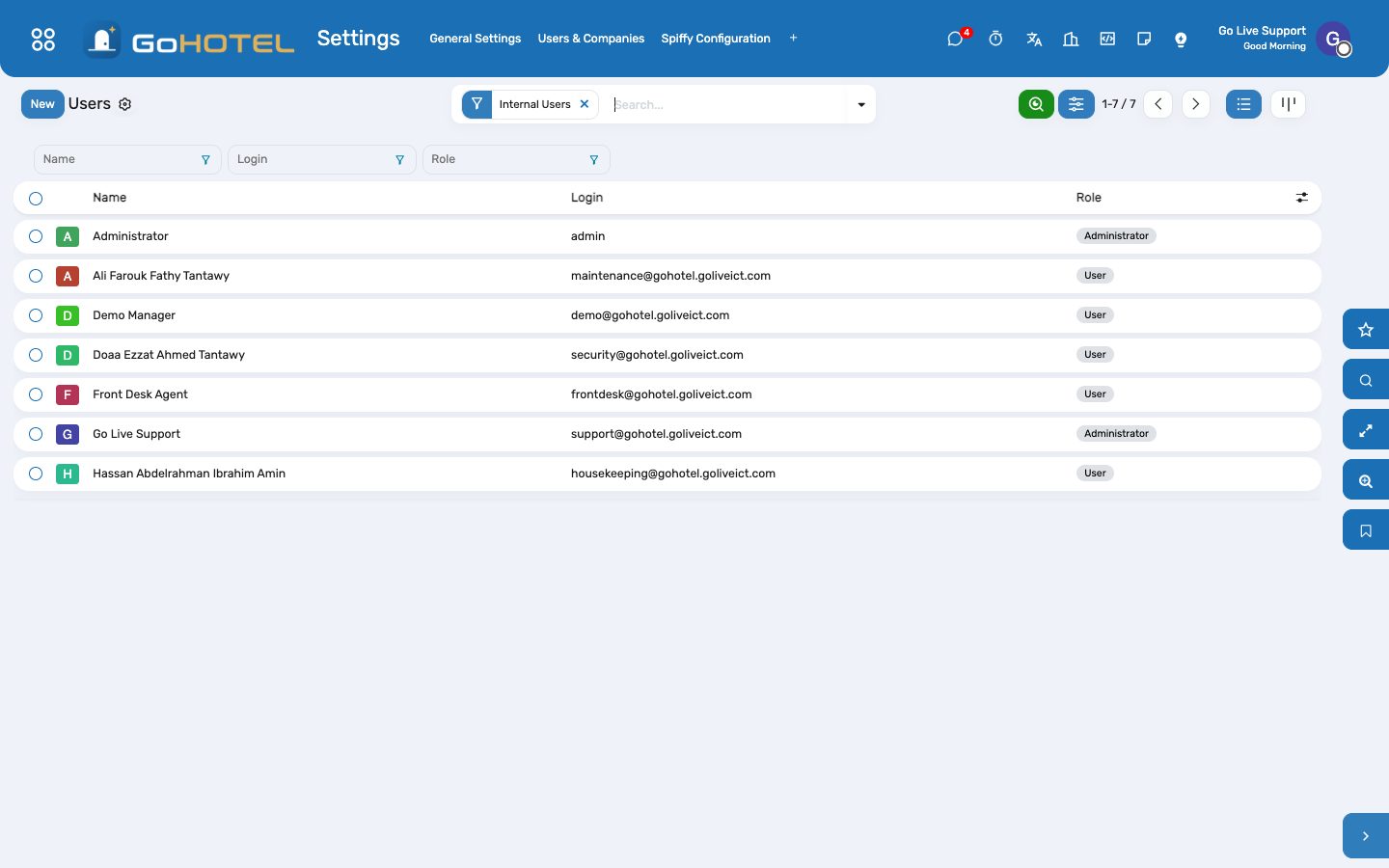This screenshot has height=868, width=1389.
Task: Open the Users & Companies menu
Action: pyautogui.click(x=590, y=39)
